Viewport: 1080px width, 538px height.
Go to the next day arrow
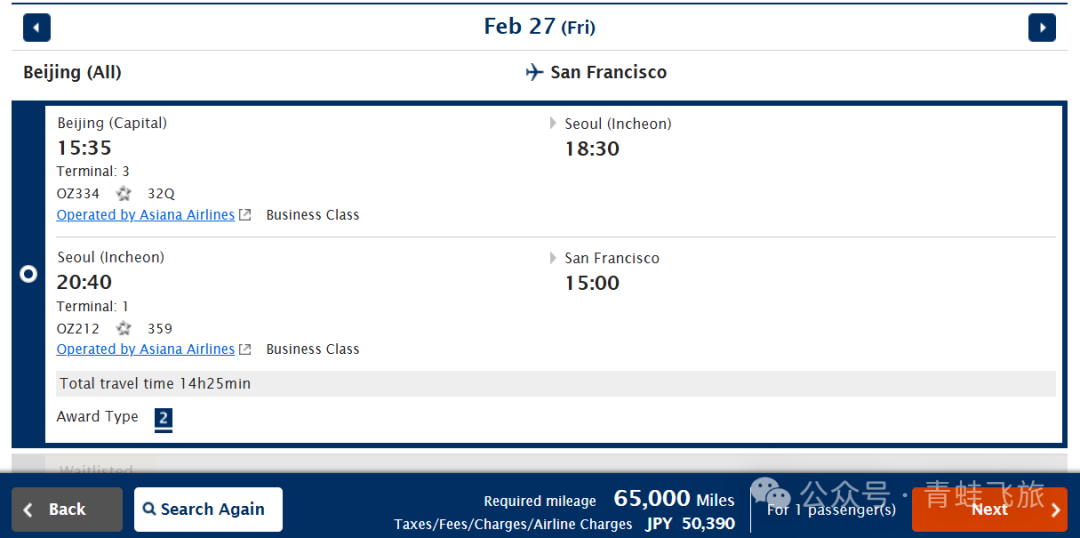(x=1042, y=28)
